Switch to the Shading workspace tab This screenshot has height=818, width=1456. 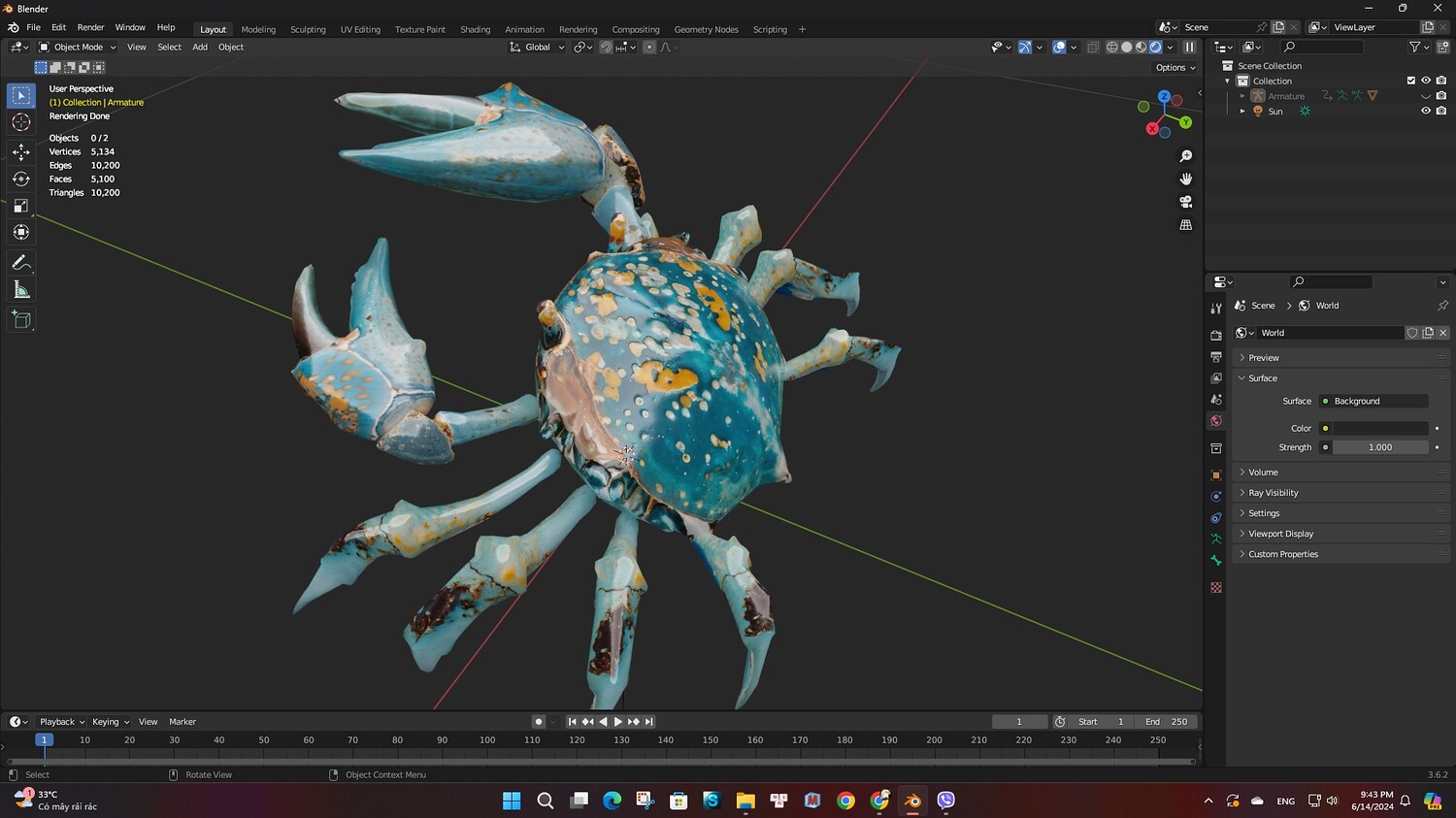pyautogui.click(x=475, y=29)
